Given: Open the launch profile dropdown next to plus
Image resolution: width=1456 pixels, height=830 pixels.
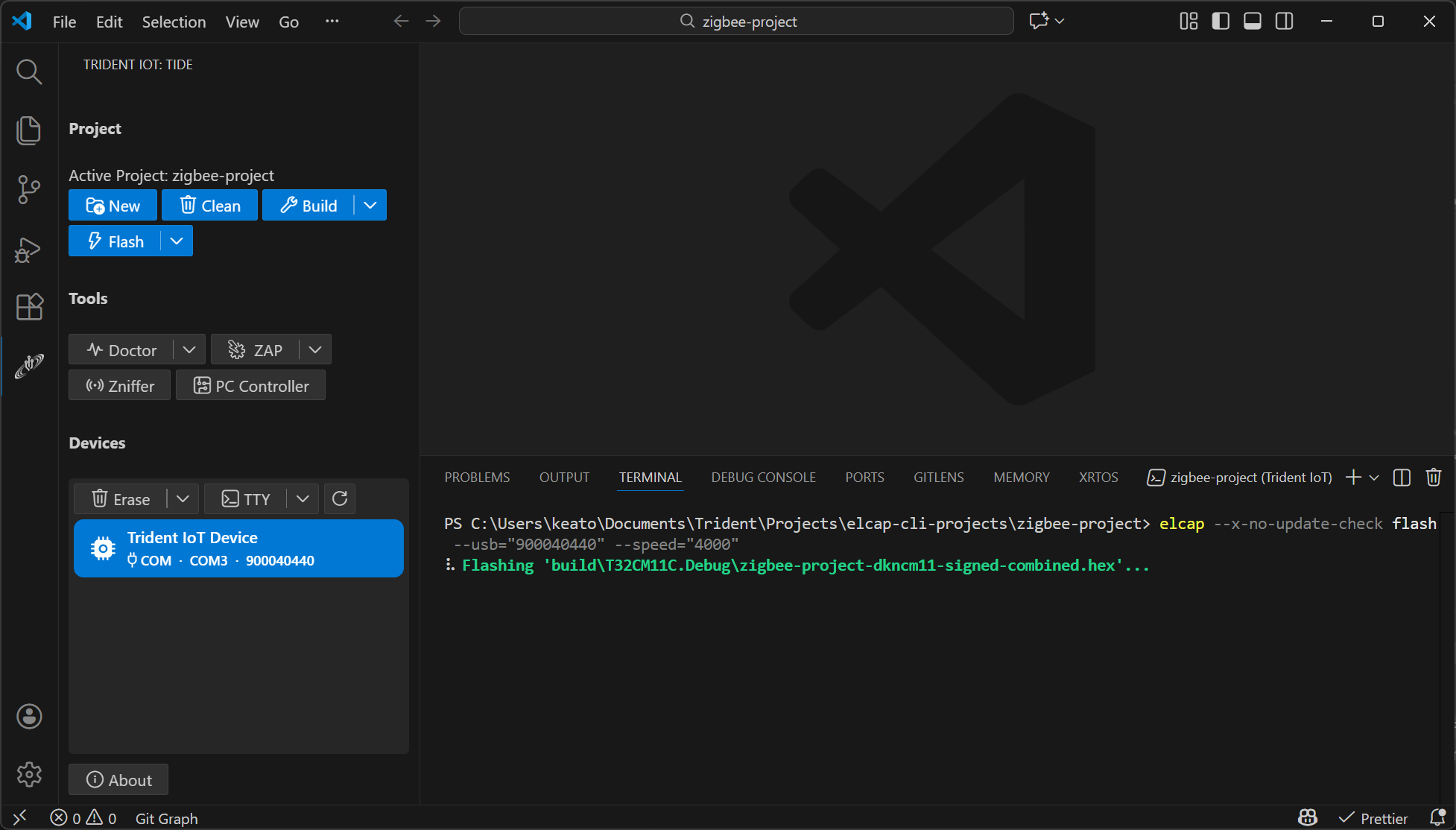Looking at the screenshot, I should point(1374,478).
